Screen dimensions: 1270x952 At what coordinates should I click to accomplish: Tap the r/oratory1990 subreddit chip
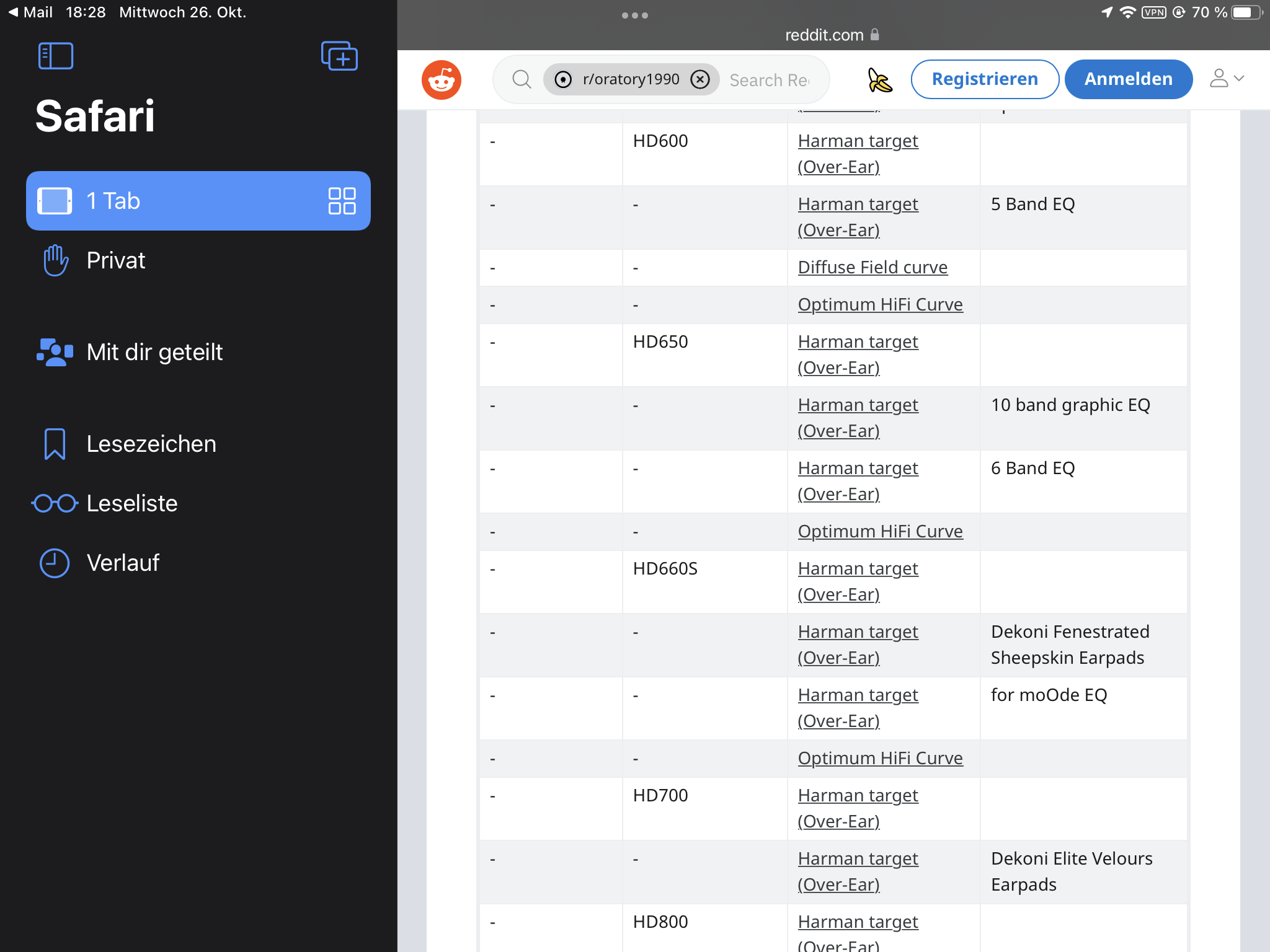coord(631,79)
